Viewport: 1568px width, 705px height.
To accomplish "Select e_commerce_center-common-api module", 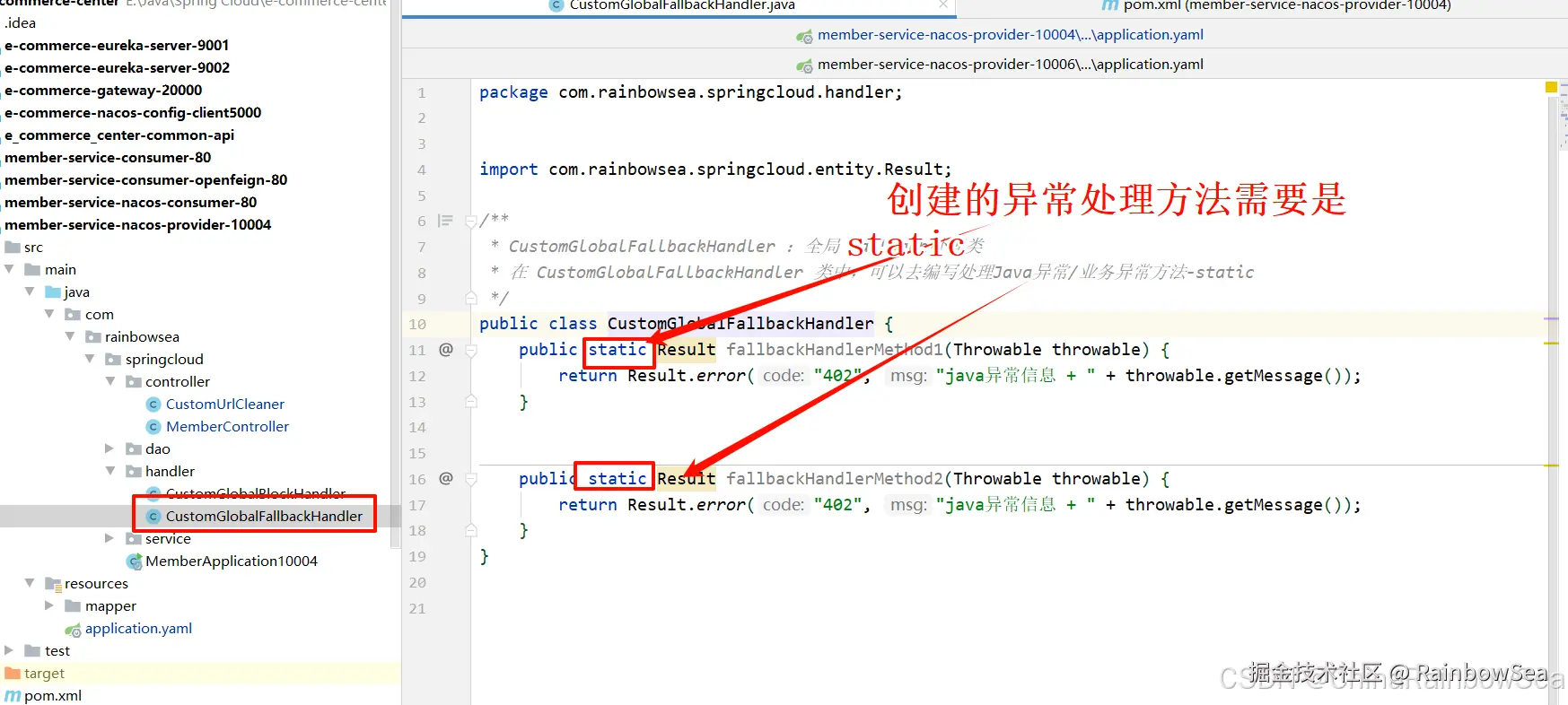I will point(119,135).
